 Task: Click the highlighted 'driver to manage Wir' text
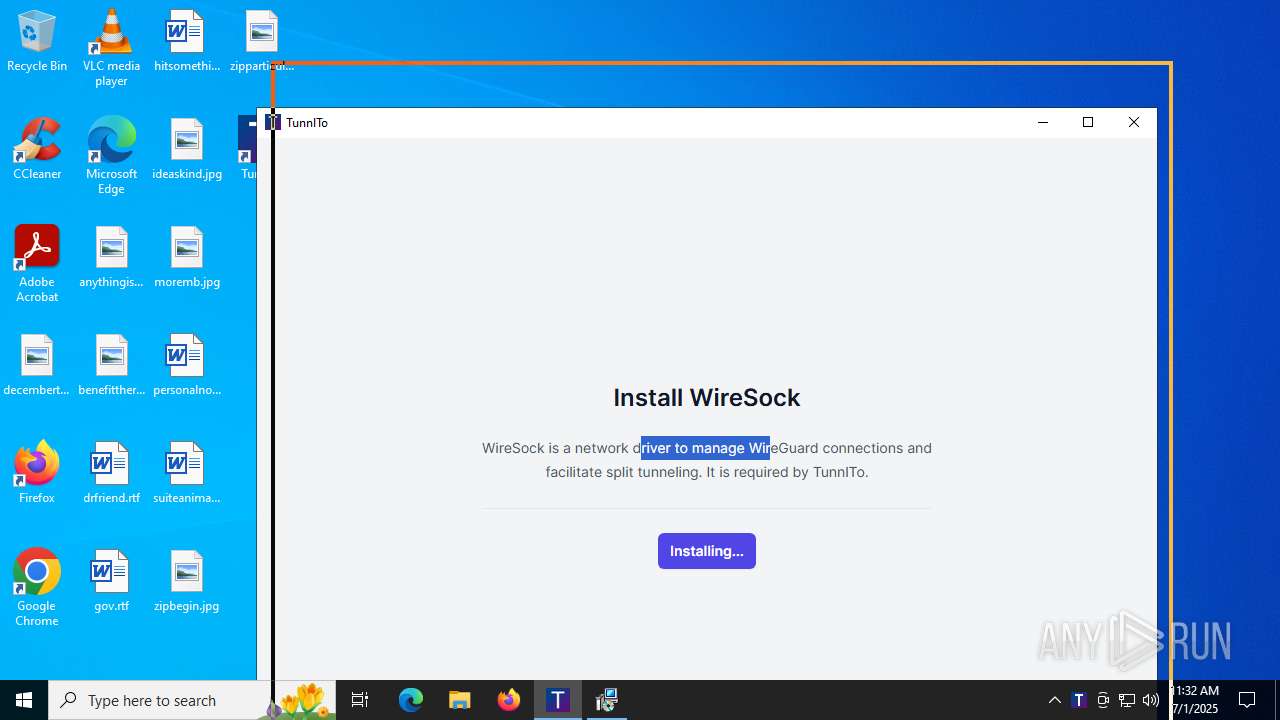705,448
